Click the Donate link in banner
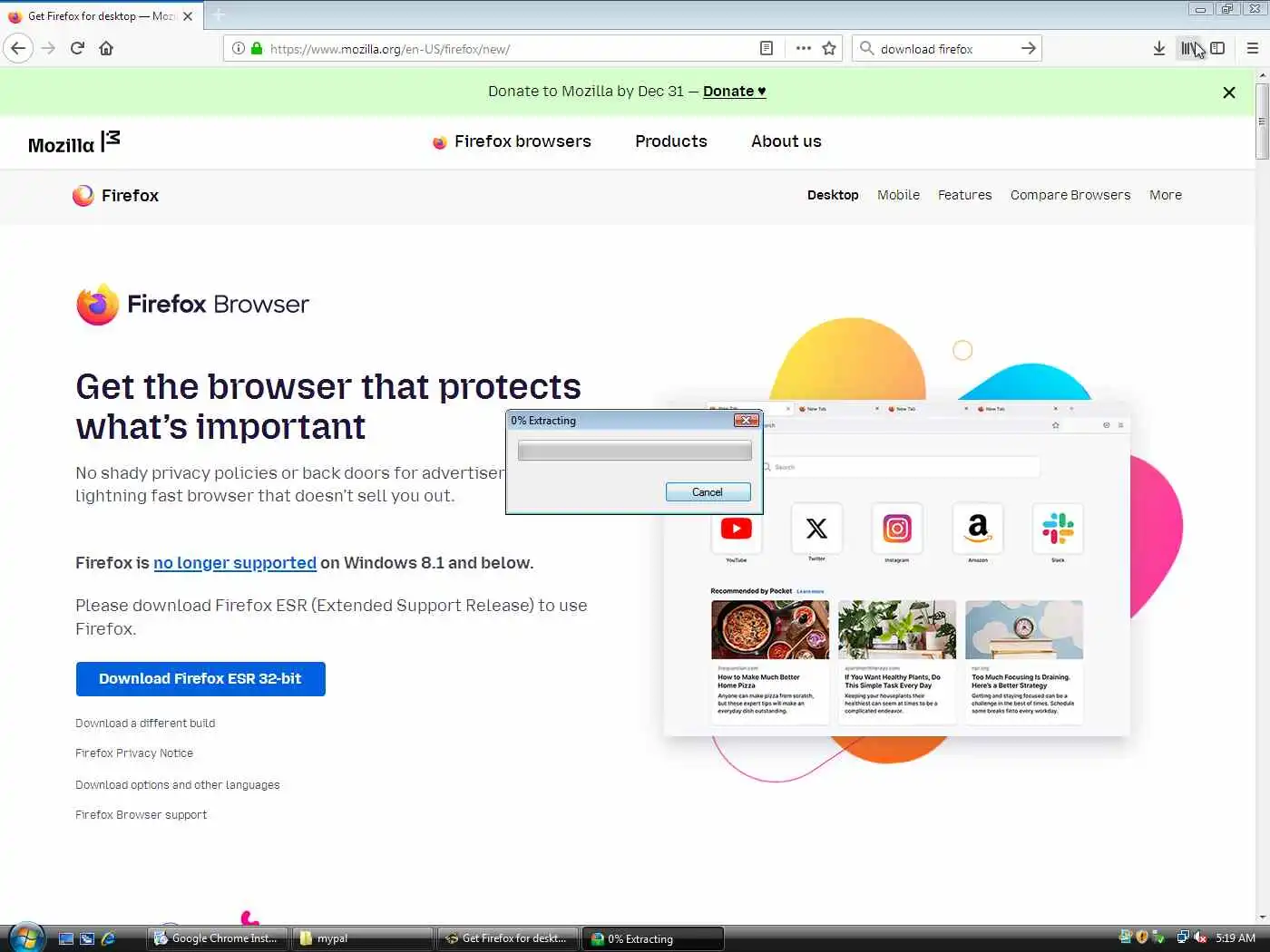 click(735, 92)
